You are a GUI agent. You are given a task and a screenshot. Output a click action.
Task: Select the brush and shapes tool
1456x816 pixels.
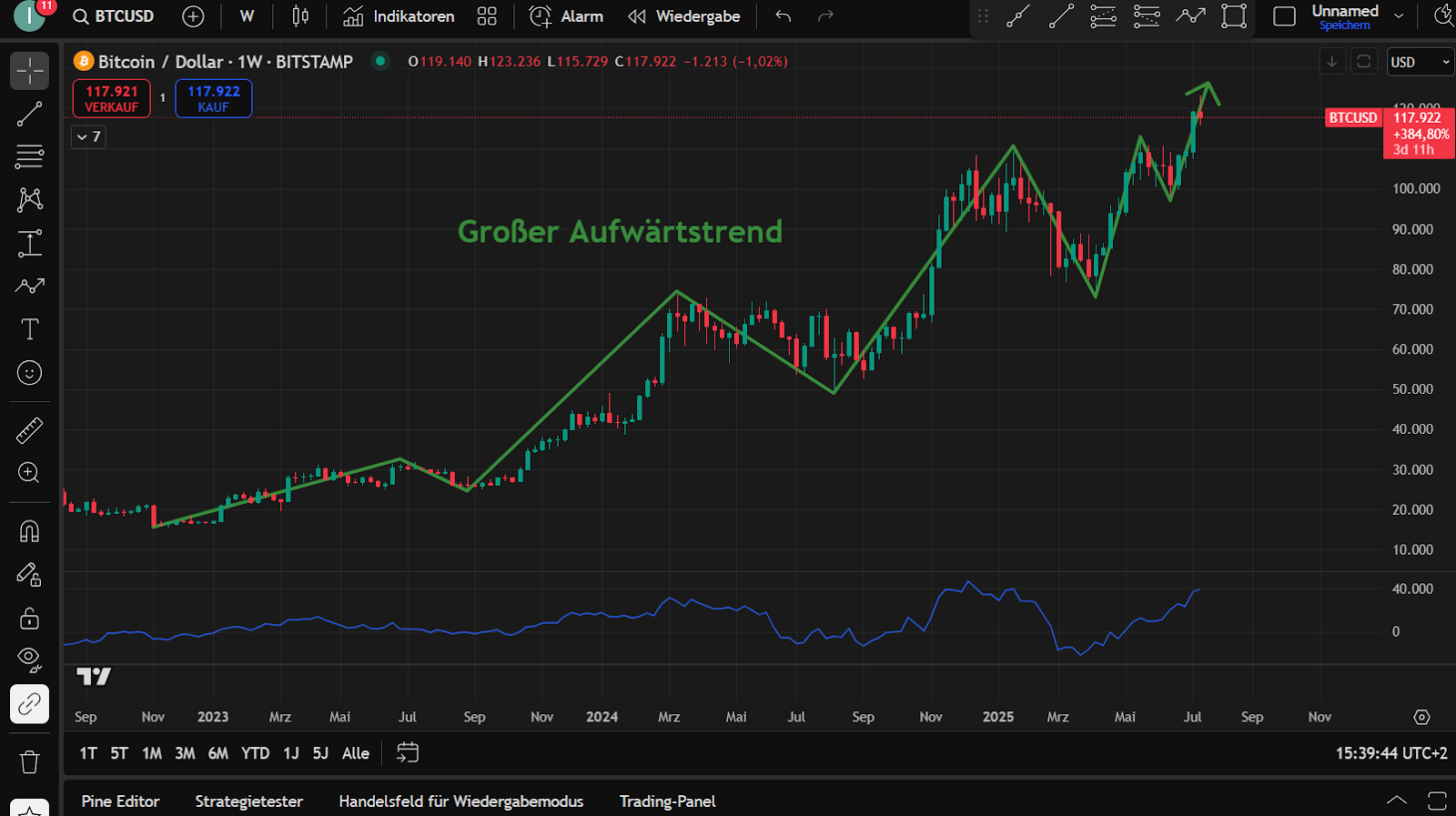(x=29, y=286)
